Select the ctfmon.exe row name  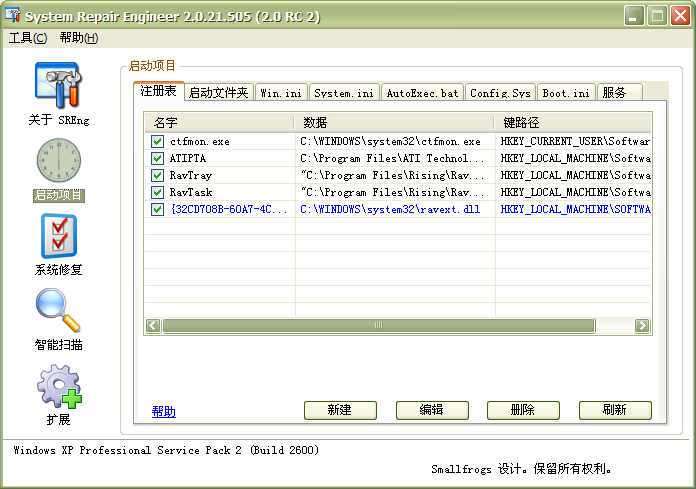tap(200, 142)
